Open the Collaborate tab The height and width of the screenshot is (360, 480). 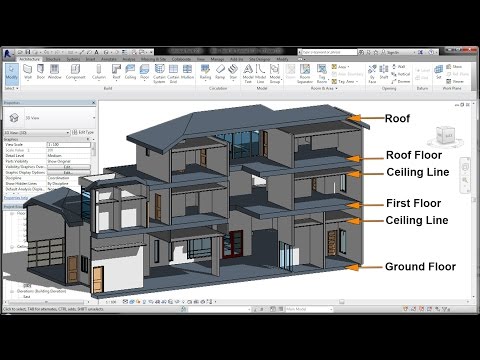[181, 59]
